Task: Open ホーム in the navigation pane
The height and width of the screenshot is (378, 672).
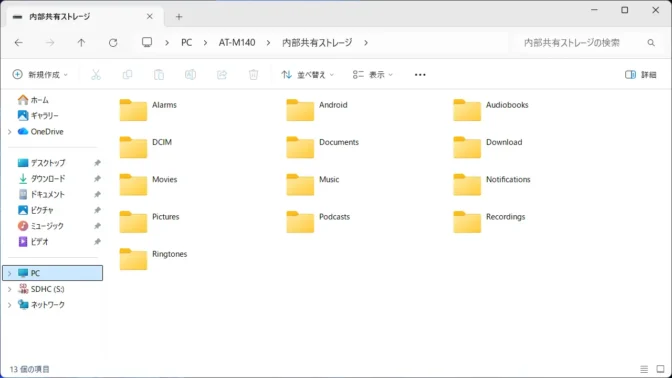Action: (x=34, y=100)
